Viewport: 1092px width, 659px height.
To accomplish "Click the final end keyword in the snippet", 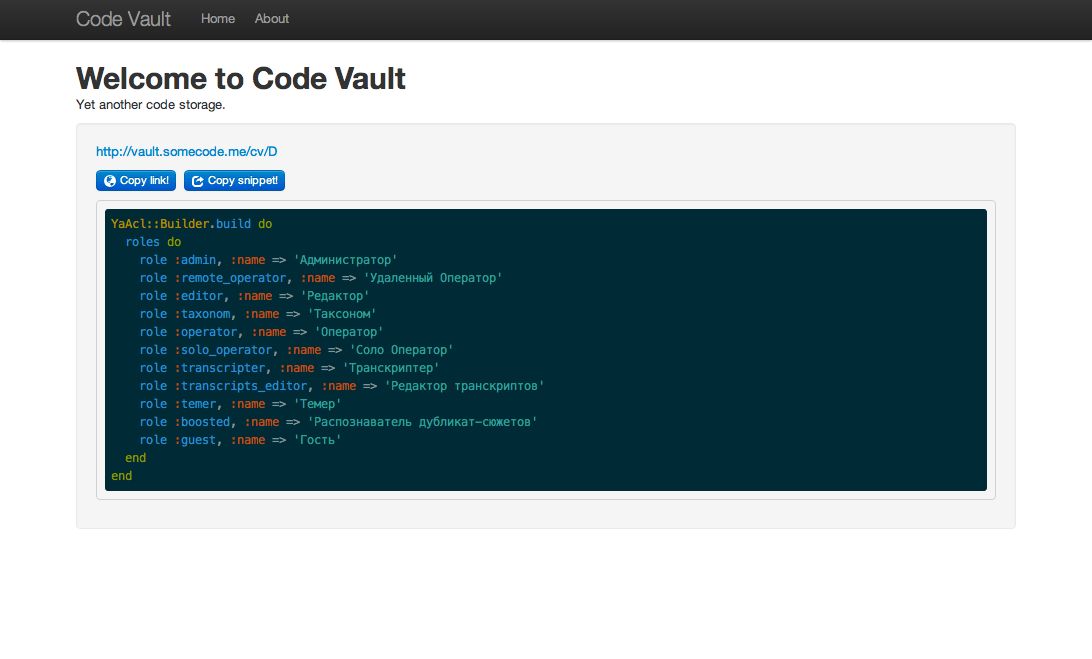I will tap(120, 475).
